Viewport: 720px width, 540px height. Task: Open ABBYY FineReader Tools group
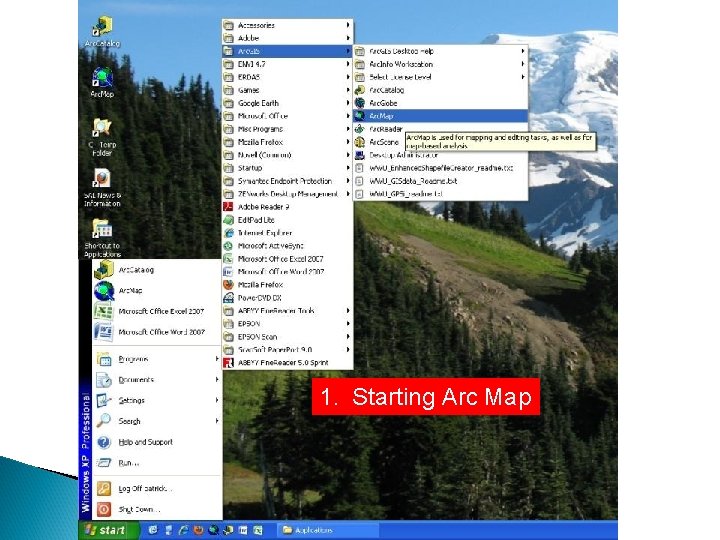pos(287,311)
